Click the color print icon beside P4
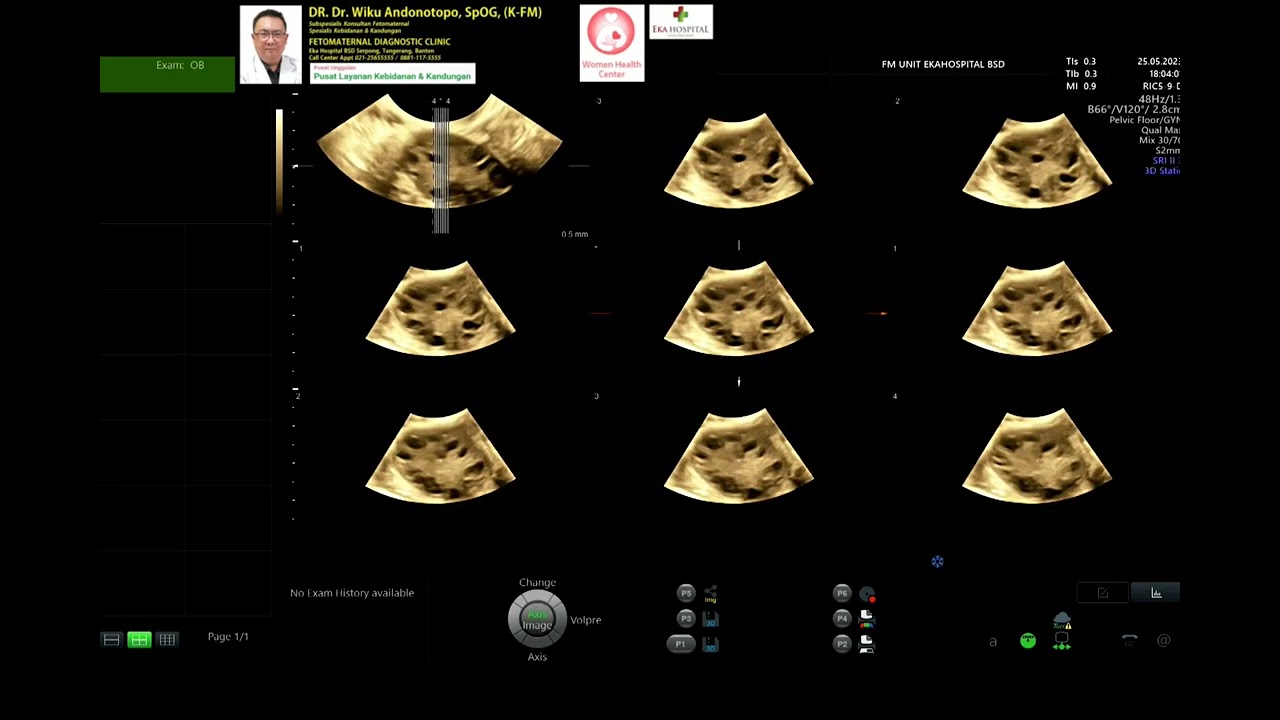This screenshot has height=720, width=1280. (867, 619)
